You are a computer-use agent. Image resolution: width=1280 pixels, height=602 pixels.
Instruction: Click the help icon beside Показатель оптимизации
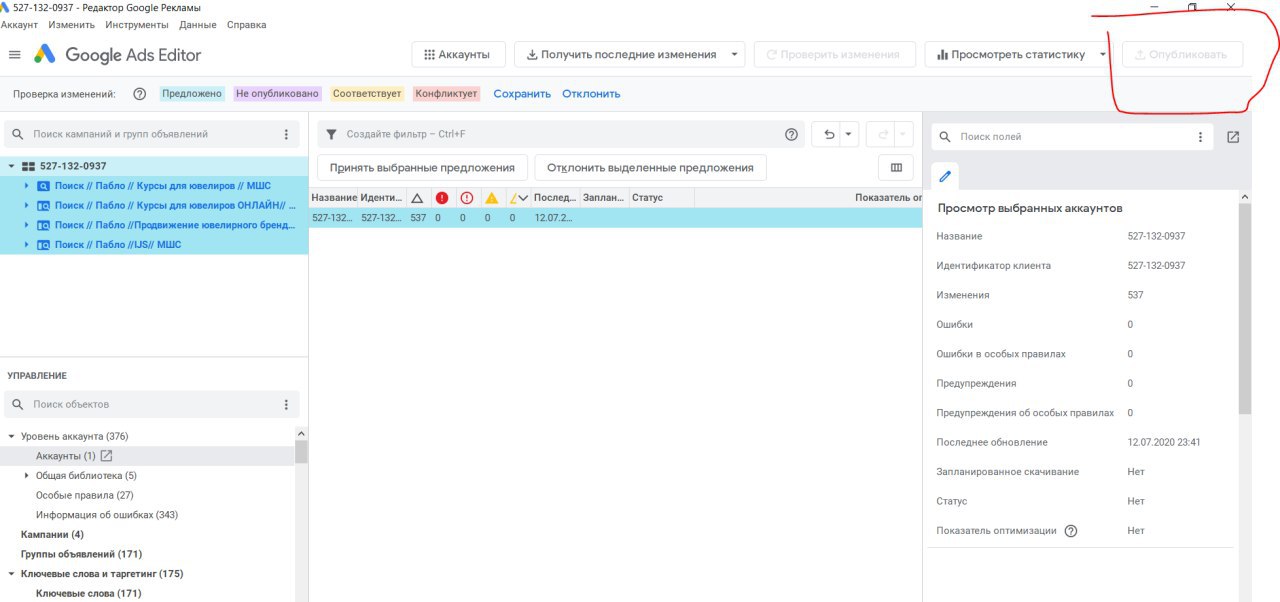click(x=1071, y=531)
